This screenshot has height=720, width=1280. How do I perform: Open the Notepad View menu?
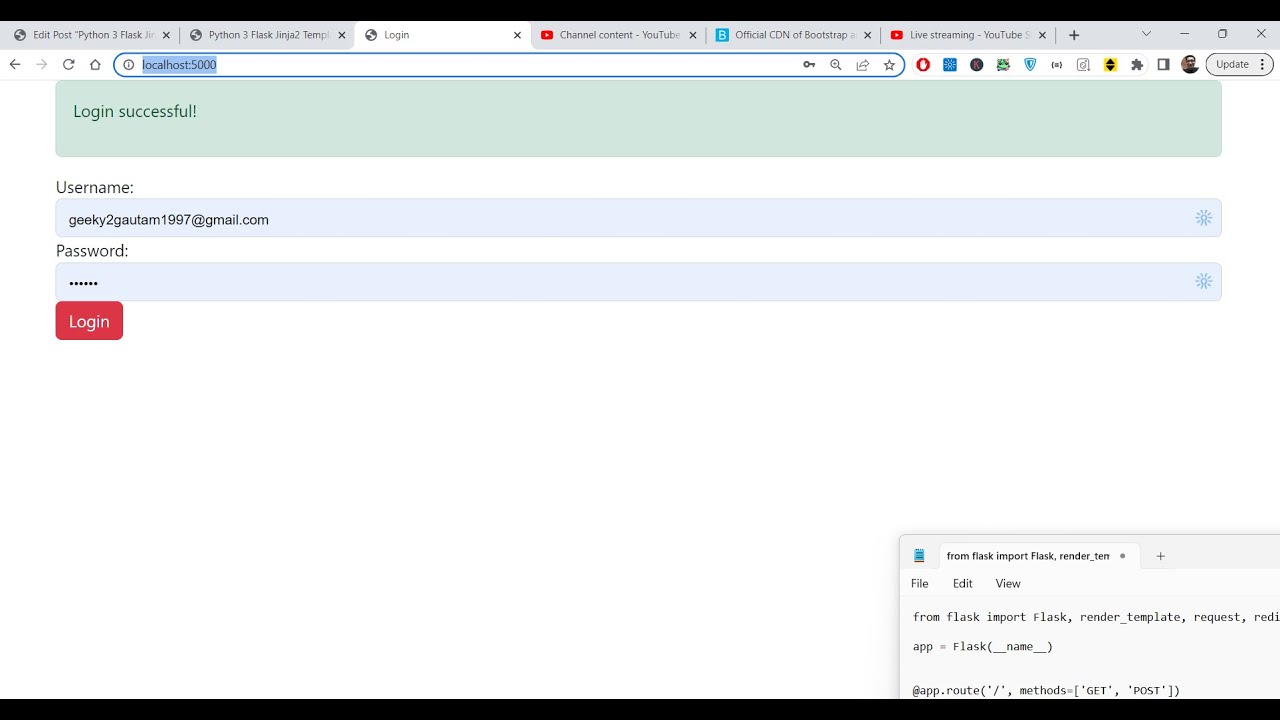(1008, 584)
